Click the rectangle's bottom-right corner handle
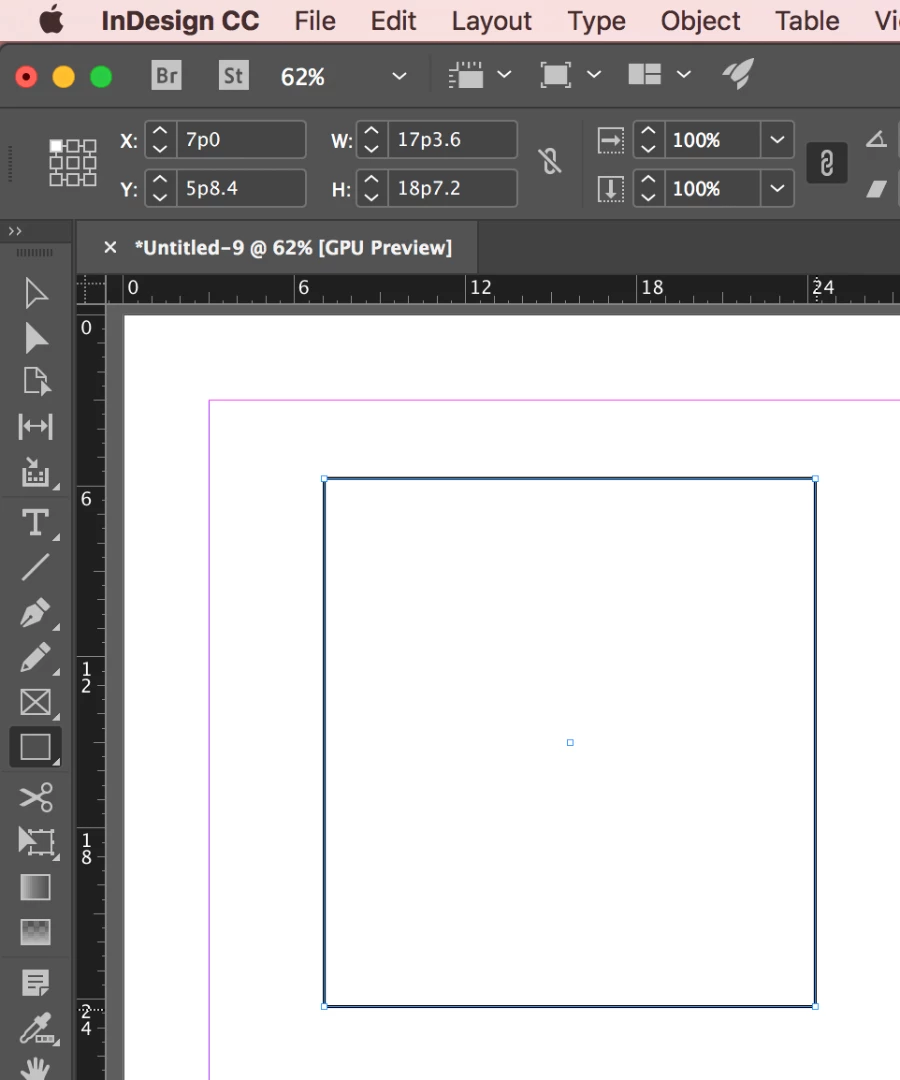The width and height of the screenshot is (900, 1080). tap(815, 1006)
